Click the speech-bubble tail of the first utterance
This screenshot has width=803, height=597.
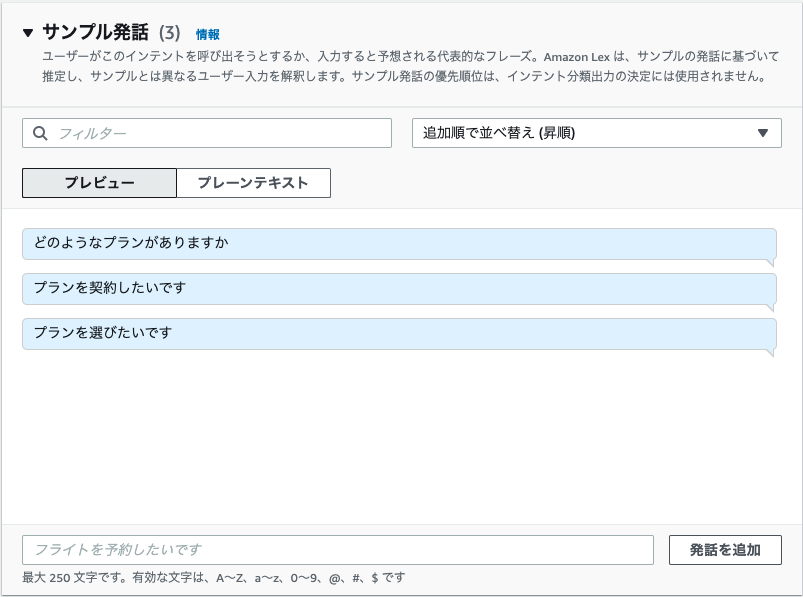(x=770, y=263)
